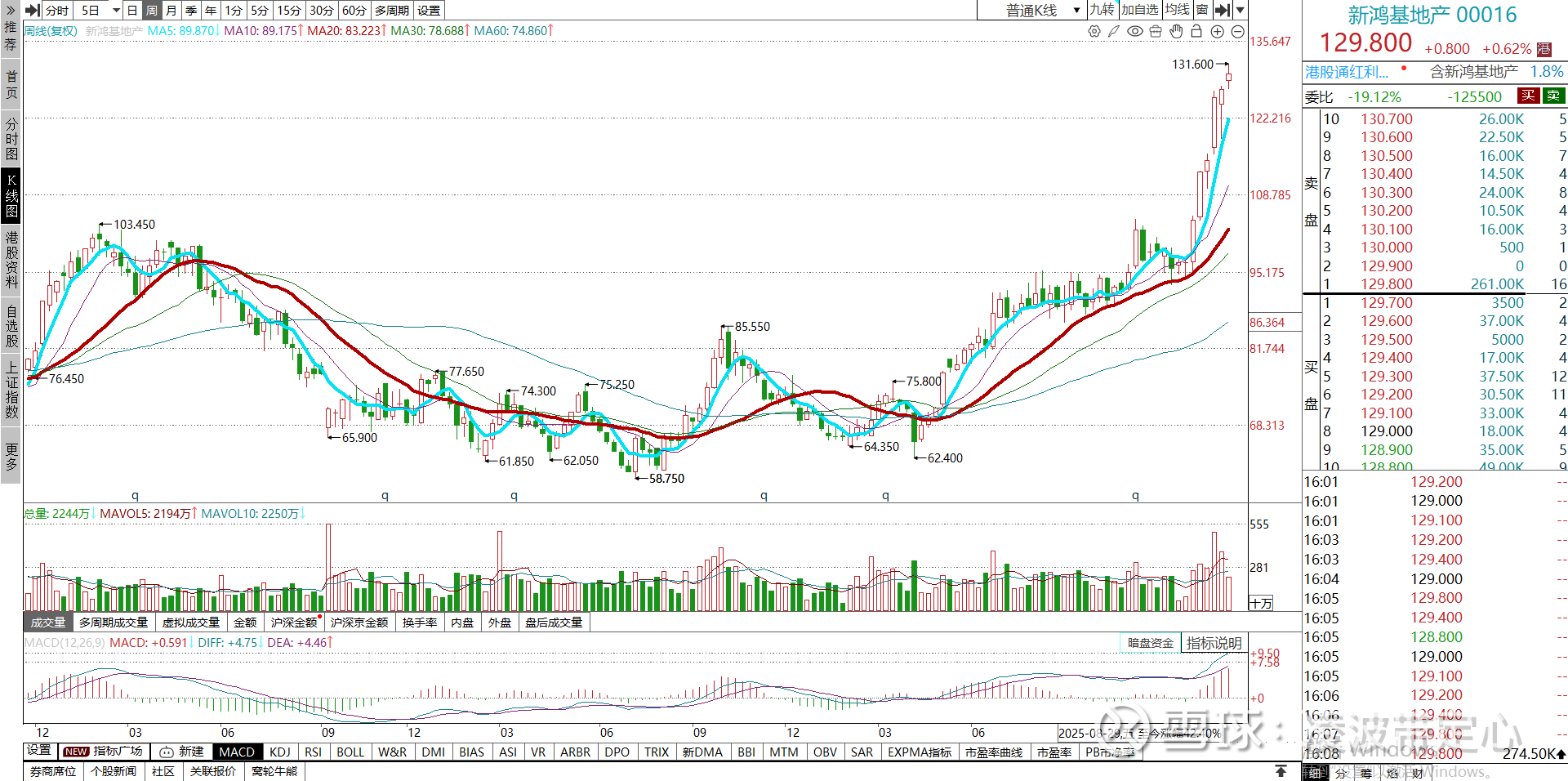Switch to 沪深金额 tab
The height and width of the screenshot is (781, 1568).
coord(294,623)
